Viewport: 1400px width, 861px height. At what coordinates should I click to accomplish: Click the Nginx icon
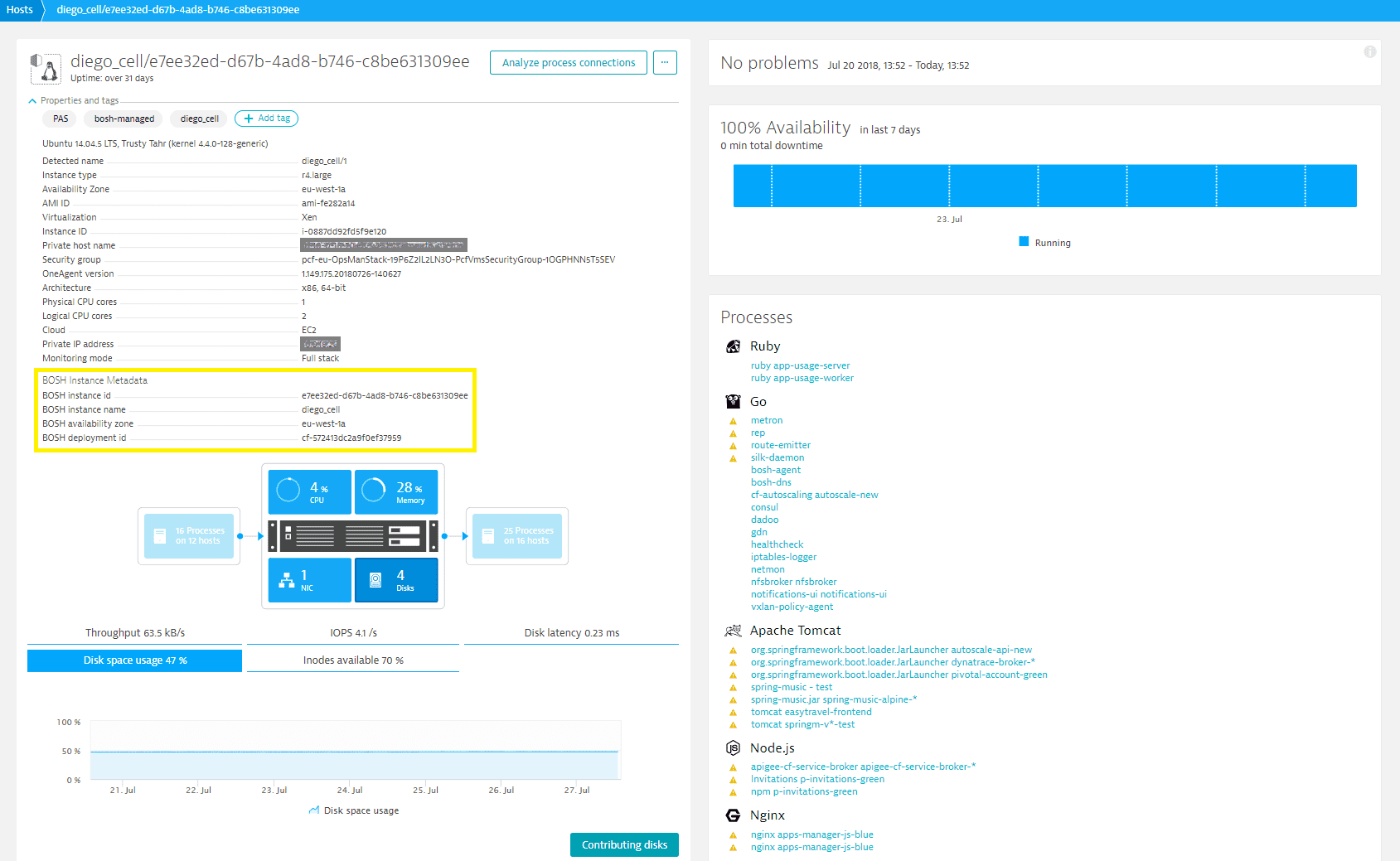point(733,815)
